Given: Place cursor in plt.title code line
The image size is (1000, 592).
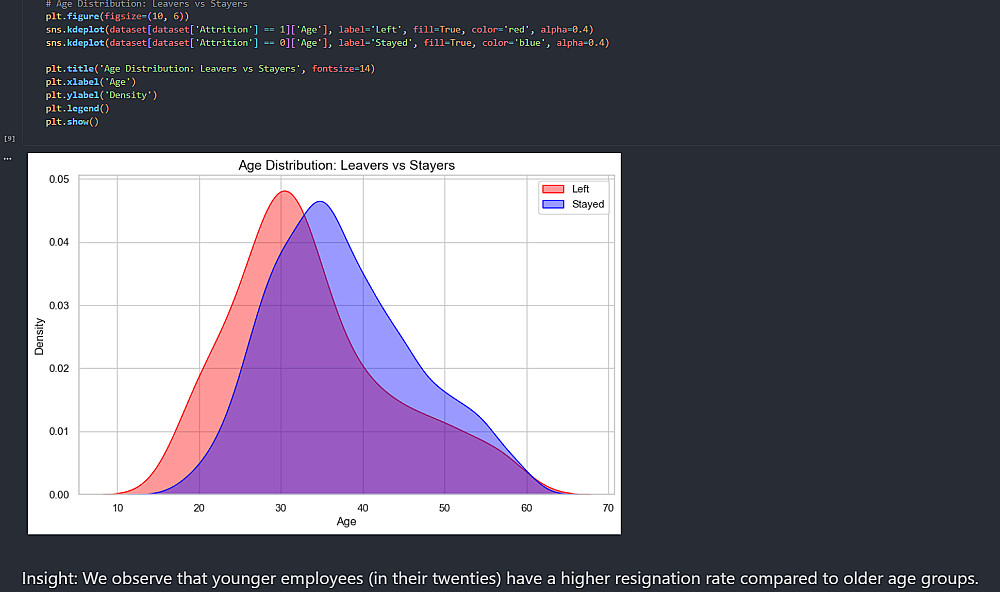Looking at the screenshot, I should [x=210, y=69].
